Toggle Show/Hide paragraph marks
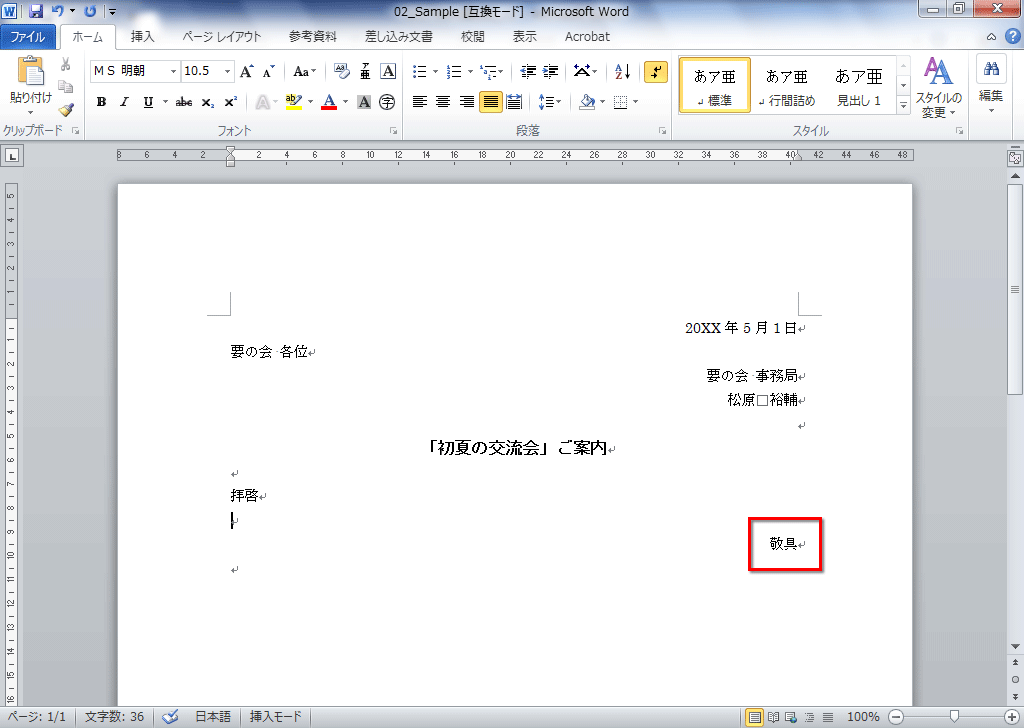Screen dimensions: 1024x728 pos(656,71)
